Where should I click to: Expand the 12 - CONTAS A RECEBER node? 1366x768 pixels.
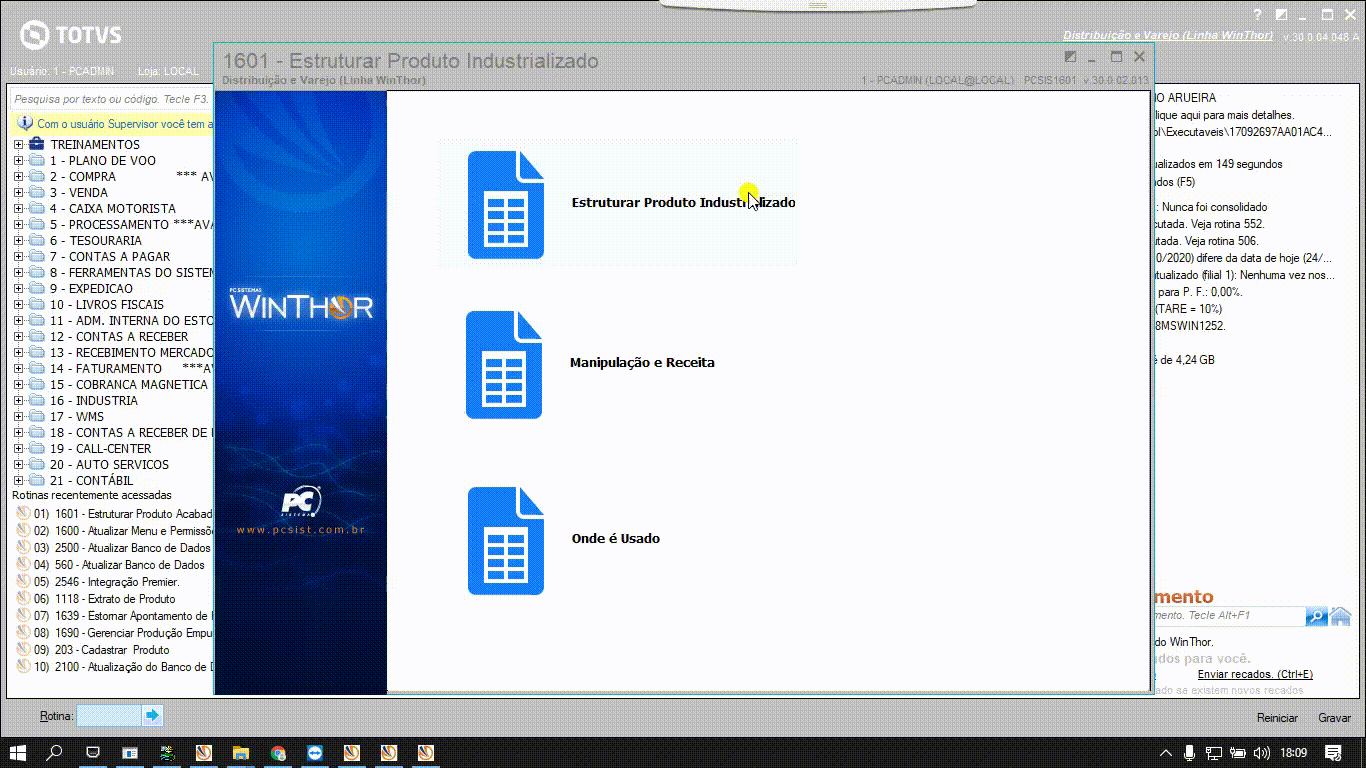pyautogui.click(x=18, y=337)
